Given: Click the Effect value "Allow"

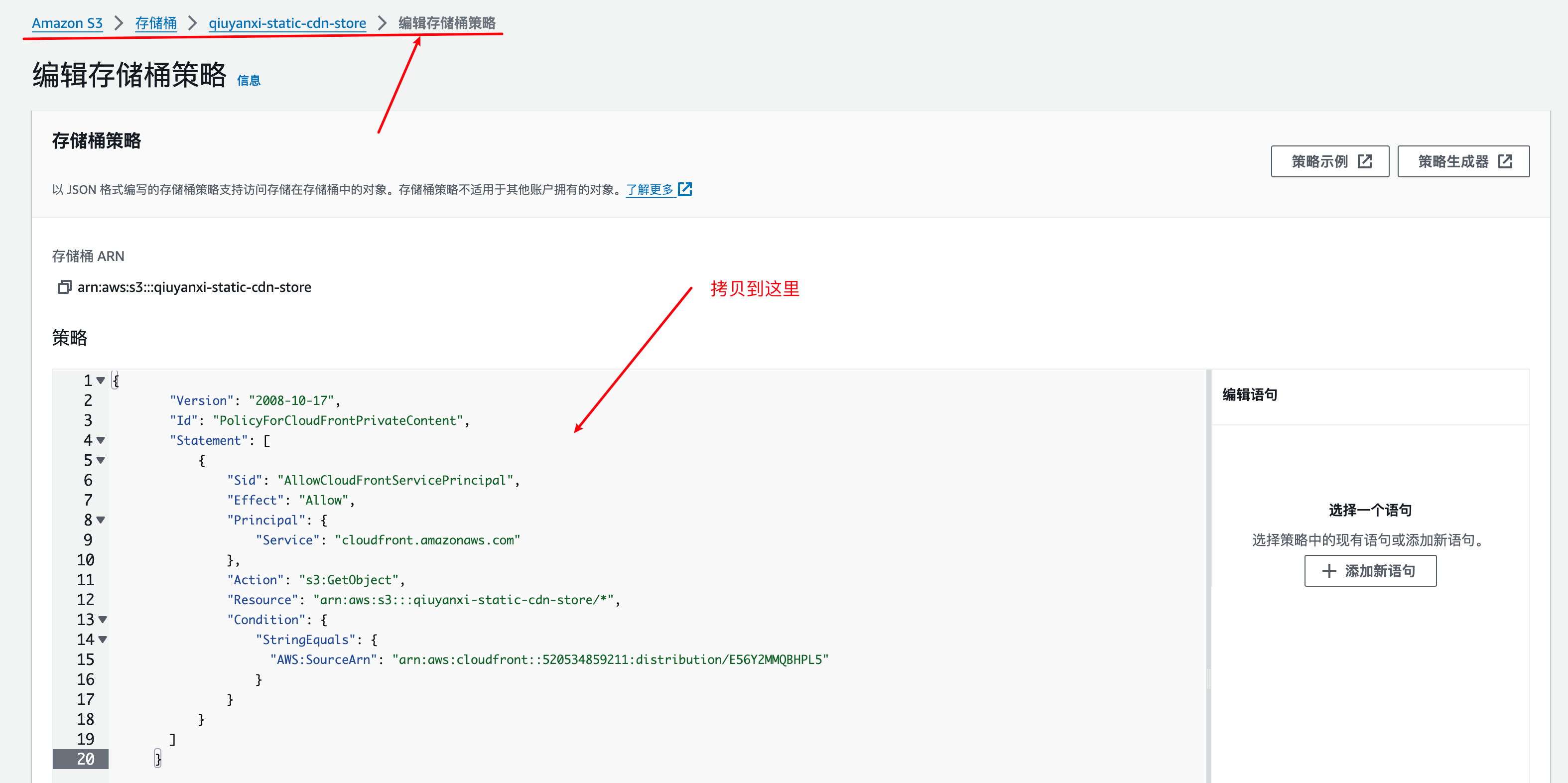Looking at the screenshot, I should pos(323,500).
